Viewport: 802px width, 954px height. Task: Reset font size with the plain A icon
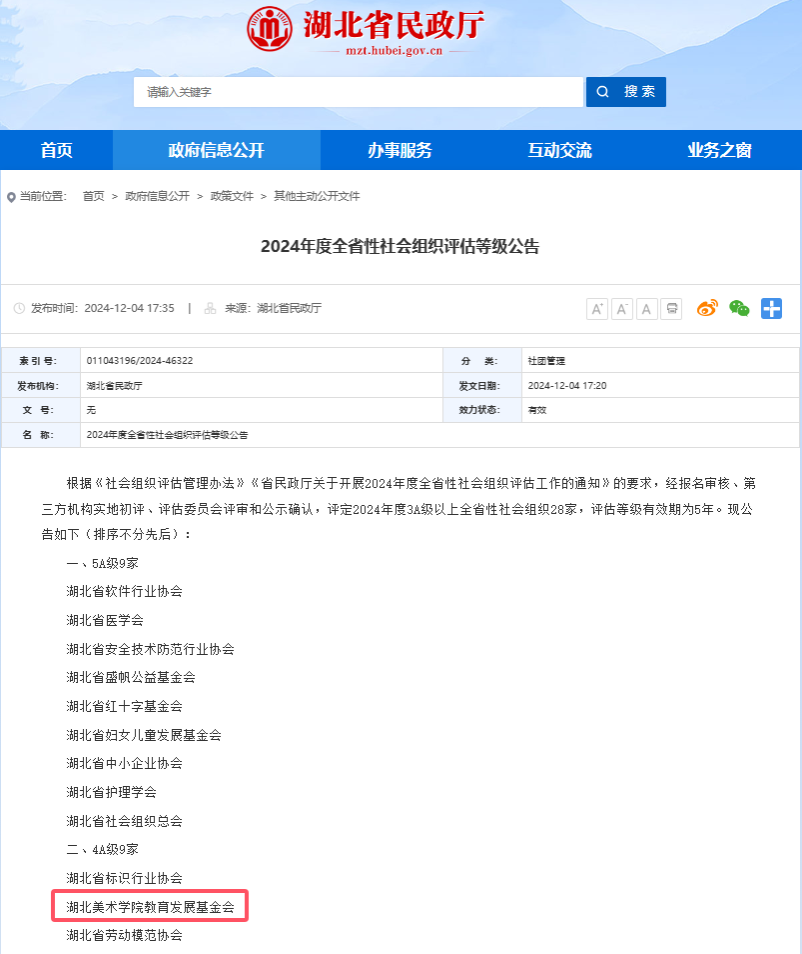pos(646,309)
